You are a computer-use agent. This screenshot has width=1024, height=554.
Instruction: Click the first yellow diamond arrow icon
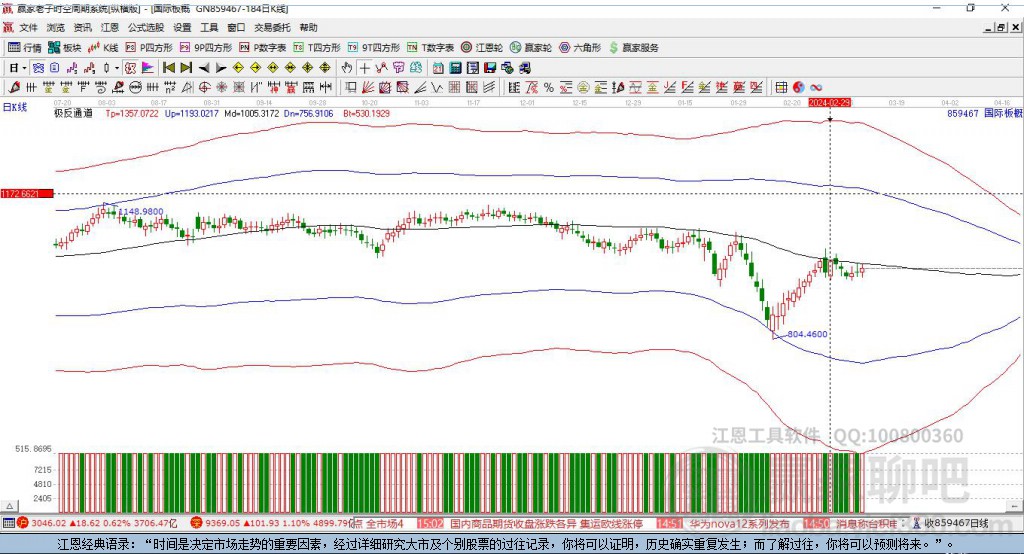pyautogui.click(x=238, y=67)
